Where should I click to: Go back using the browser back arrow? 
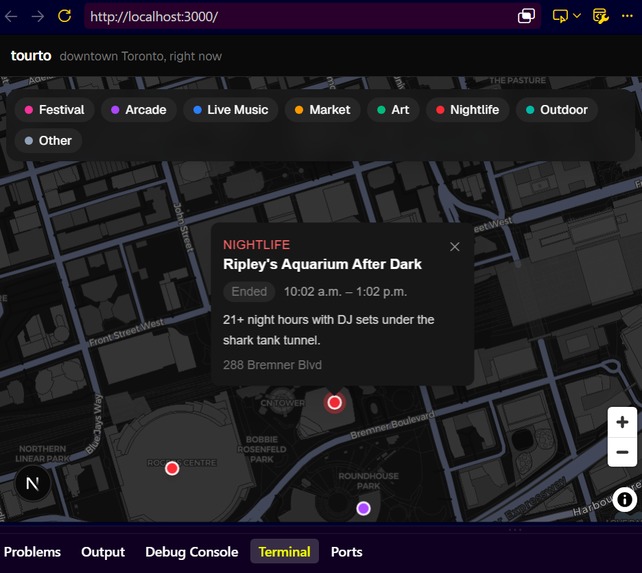(11, 16)
